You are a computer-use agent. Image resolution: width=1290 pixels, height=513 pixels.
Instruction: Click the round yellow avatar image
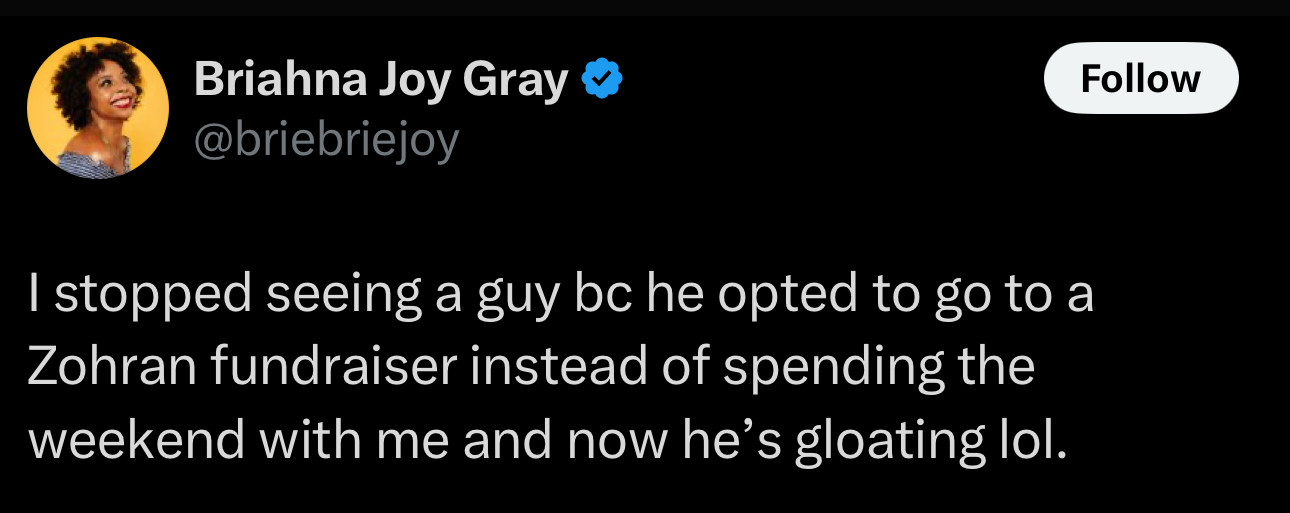pyautogui.click(x=98, y=107)
